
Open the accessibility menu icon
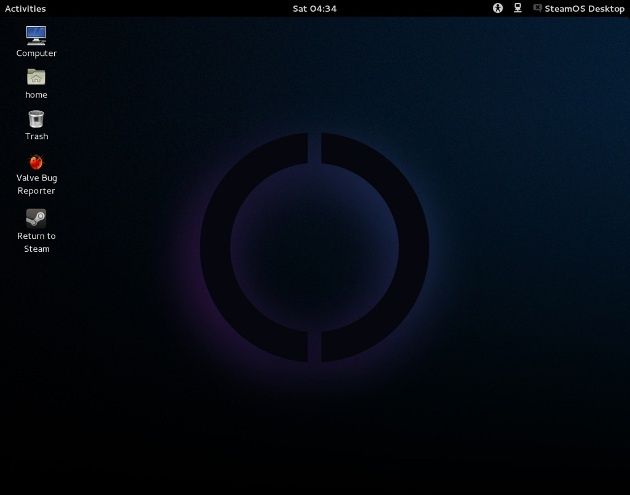pos(498,8)
